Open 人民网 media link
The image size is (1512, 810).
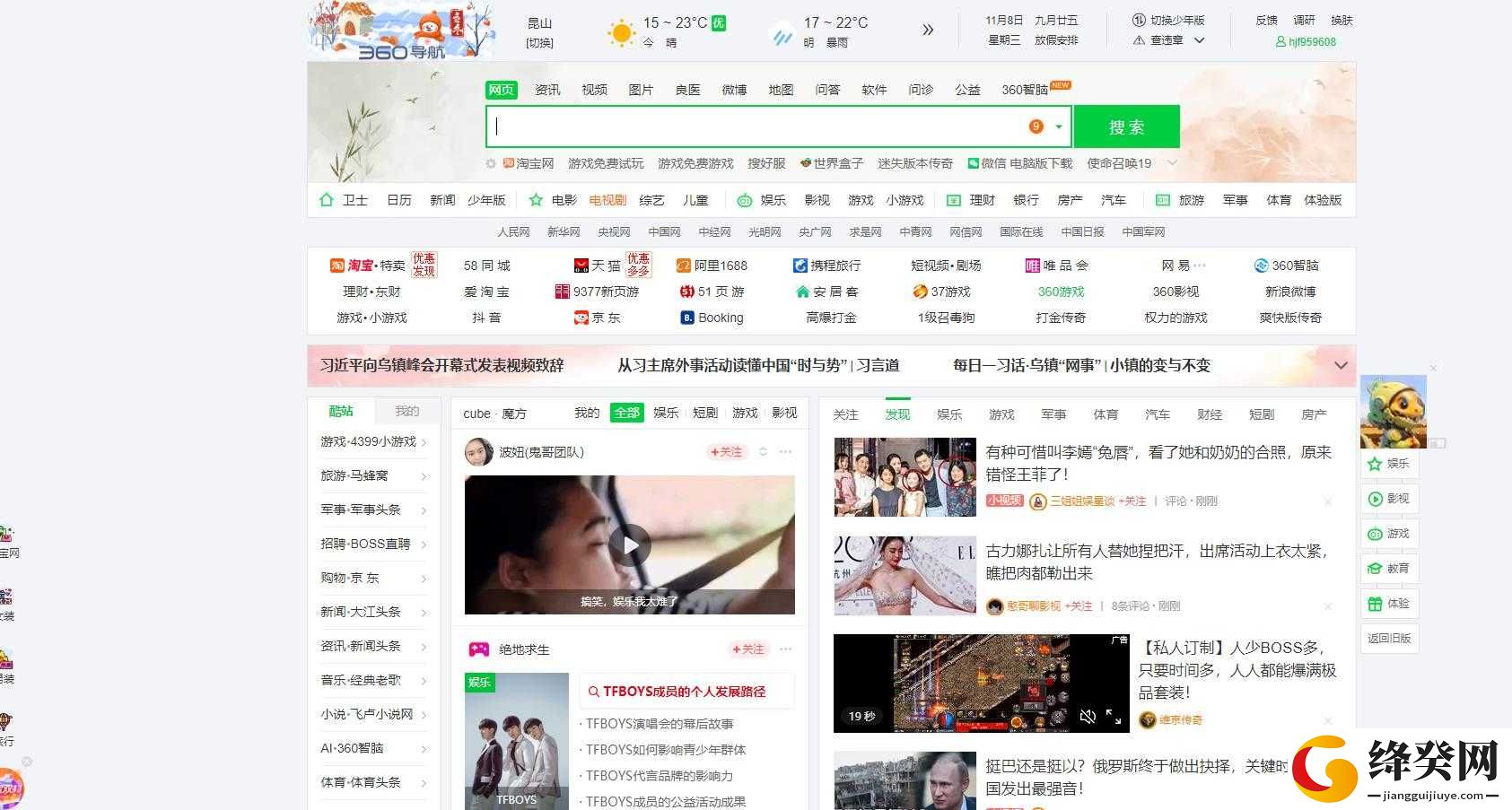click(x=513, y=231)
